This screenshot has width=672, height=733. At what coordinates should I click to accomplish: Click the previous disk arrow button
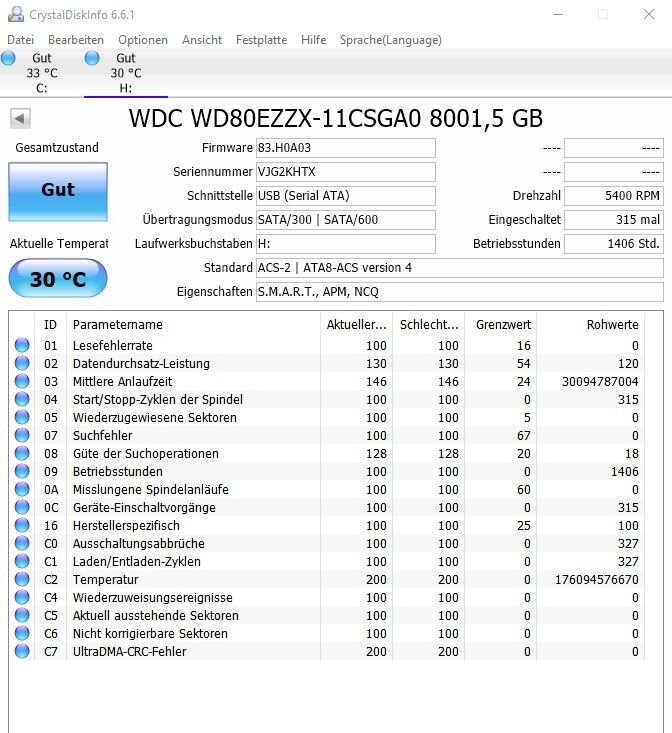(20, 118)
